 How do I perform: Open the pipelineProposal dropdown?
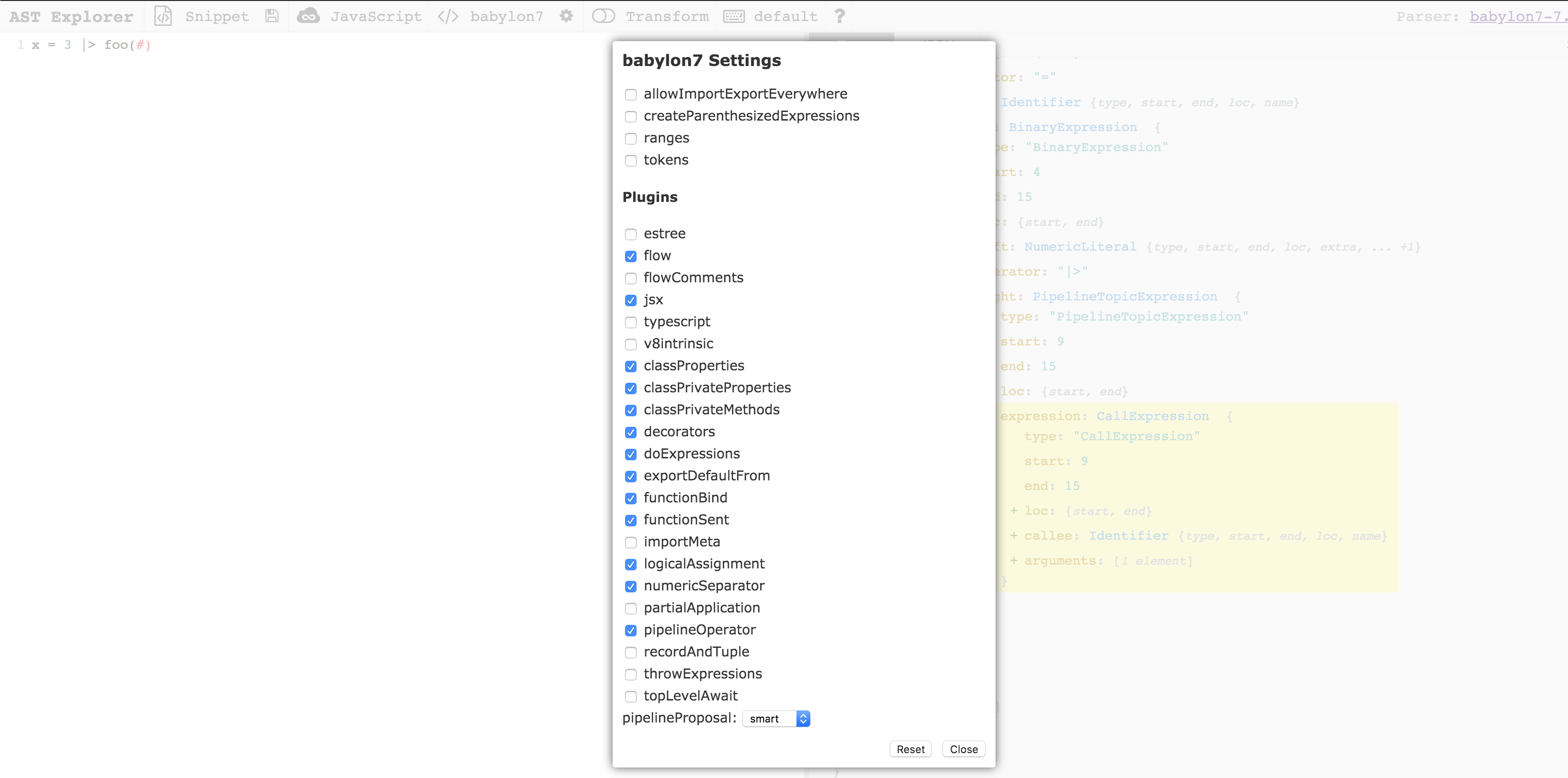coord(776,718)
